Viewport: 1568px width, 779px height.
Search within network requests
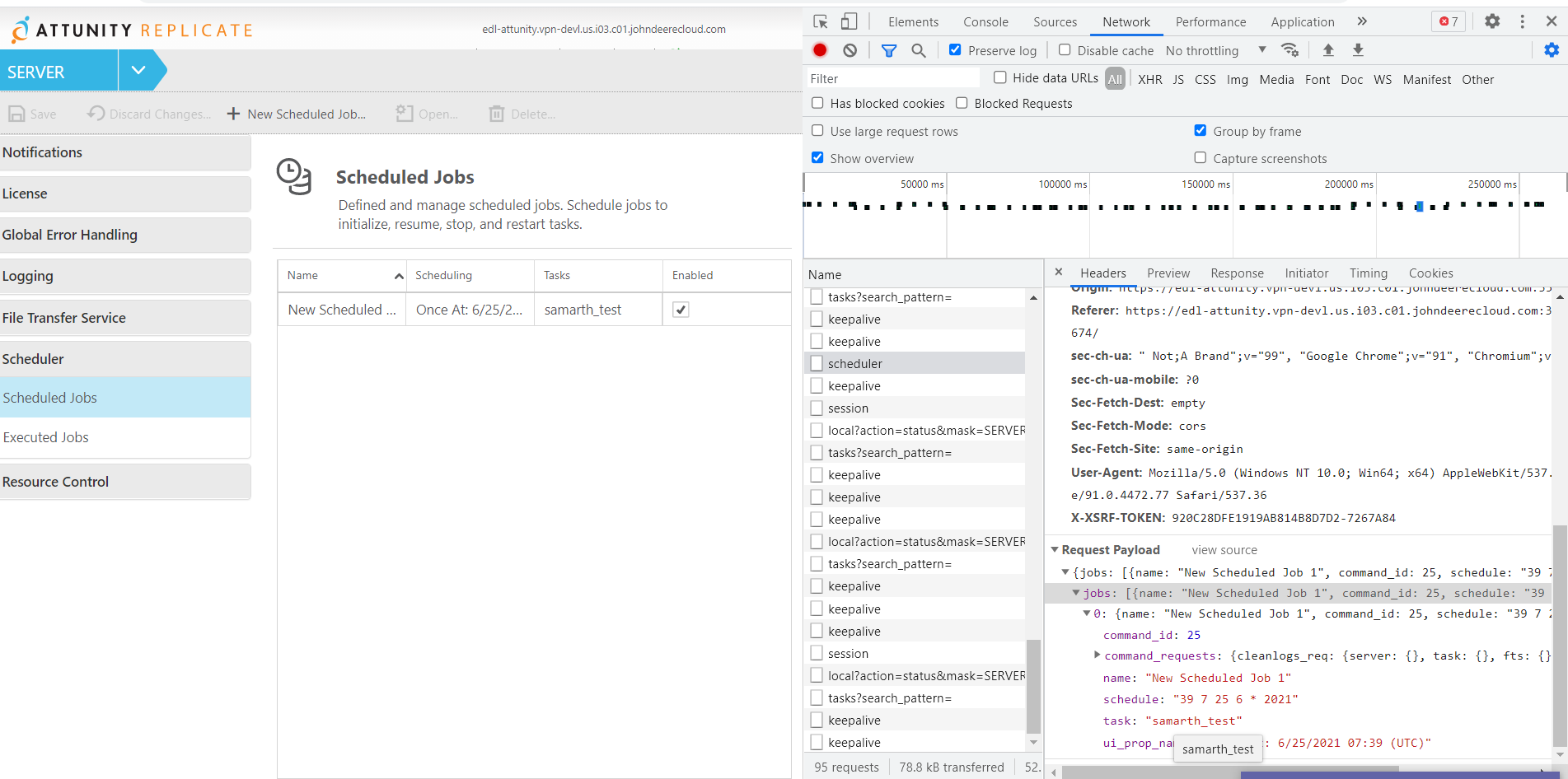[x=920, y=50]
